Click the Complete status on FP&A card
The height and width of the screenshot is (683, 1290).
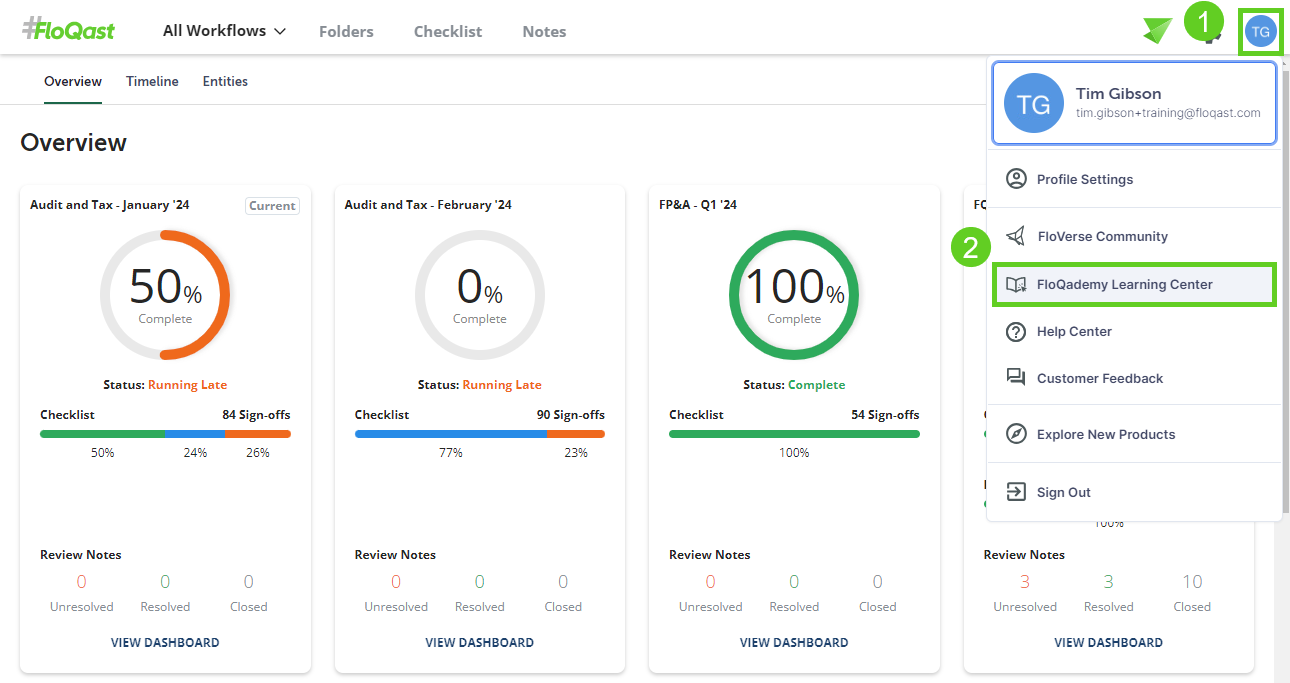point(816,385)
